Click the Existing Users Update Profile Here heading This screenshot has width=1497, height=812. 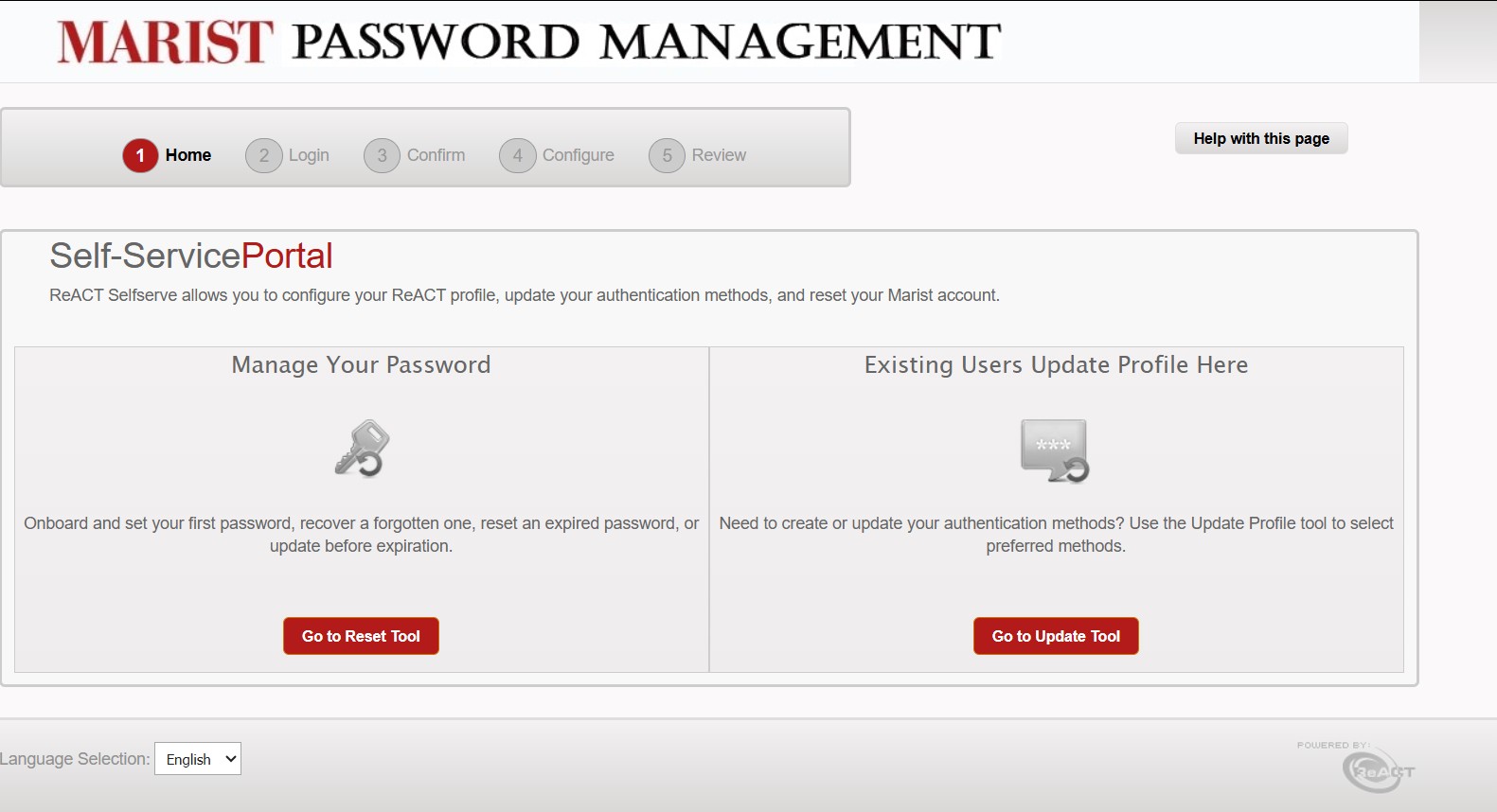(x=1056, y=365)
